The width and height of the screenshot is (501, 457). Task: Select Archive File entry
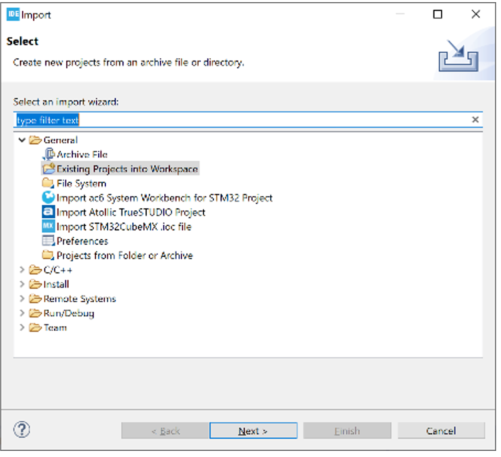[82, 154]
